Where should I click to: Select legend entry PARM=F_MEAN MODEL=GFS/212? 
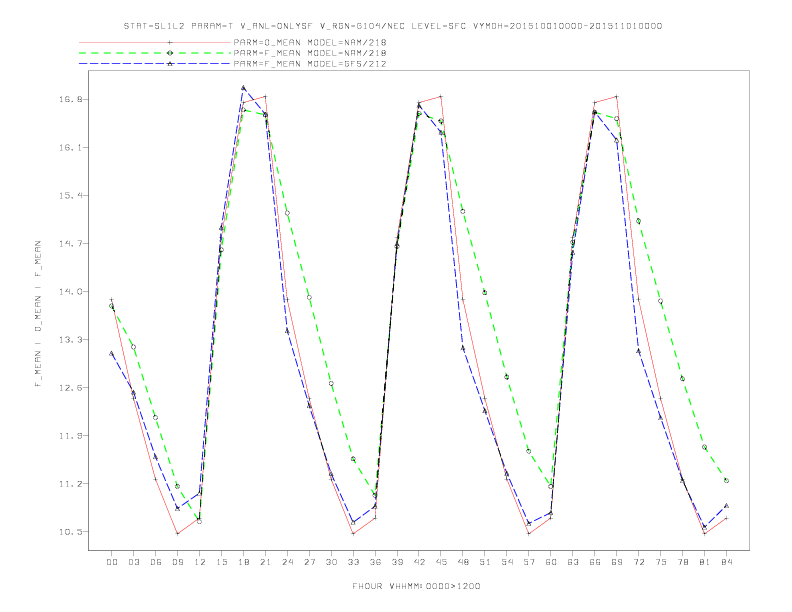(x=310, y=64)
